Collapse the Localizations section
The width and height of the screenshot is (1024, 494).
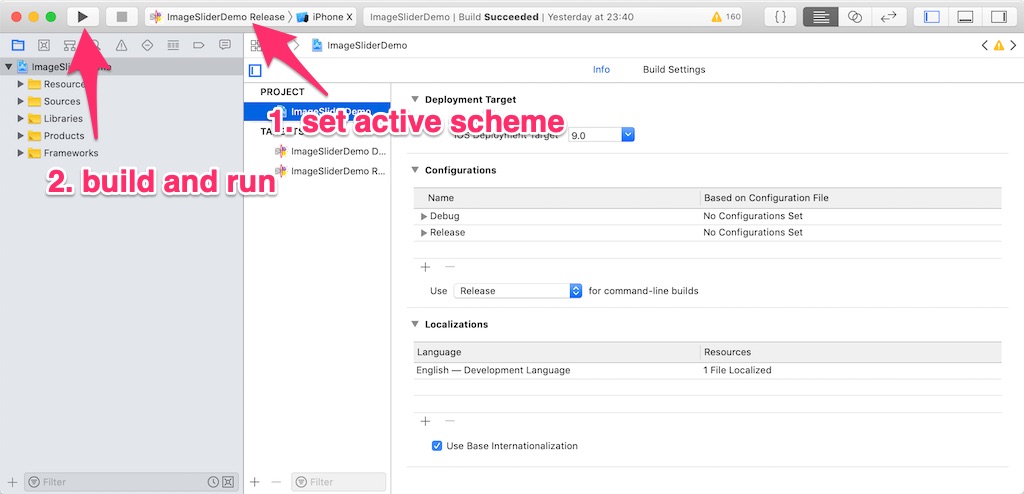415,324
